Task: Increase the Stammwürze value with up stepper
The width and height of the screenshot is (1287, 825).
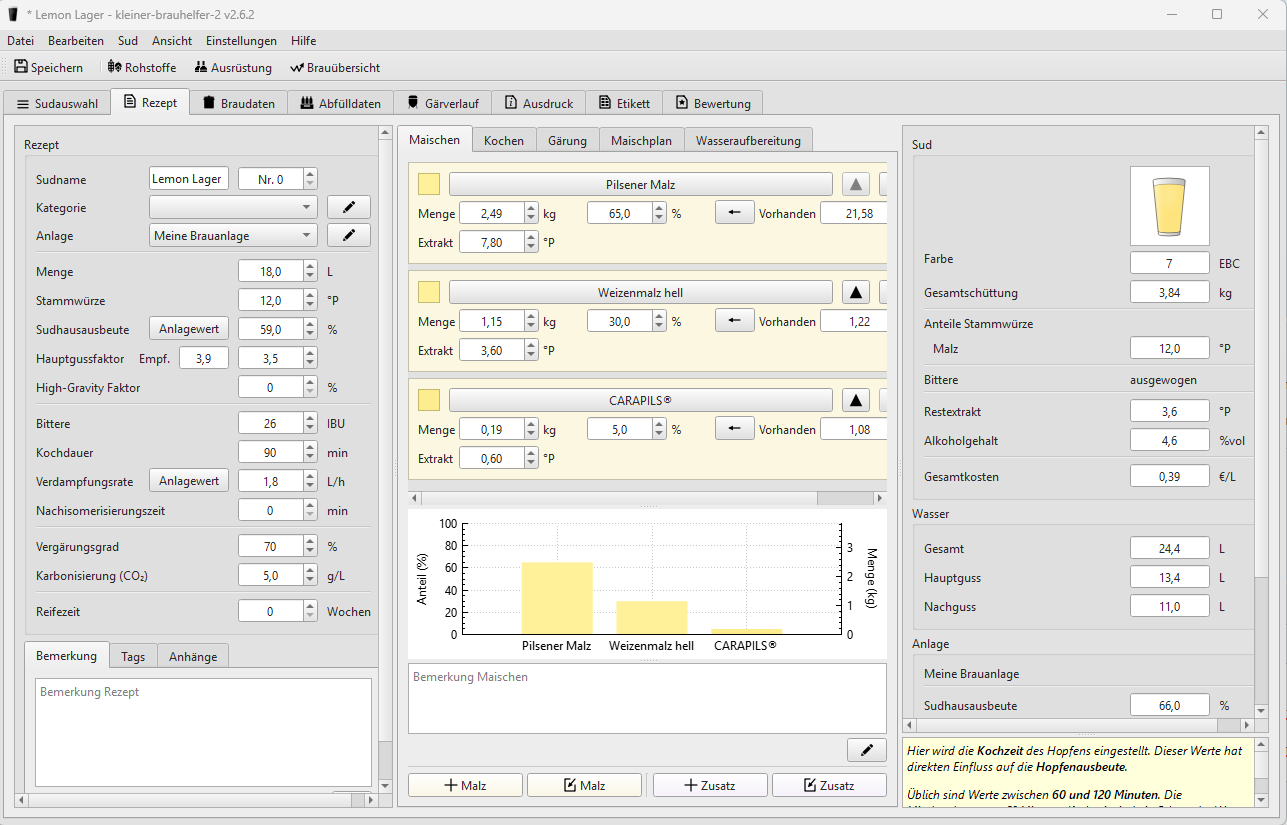Action: 310,295
